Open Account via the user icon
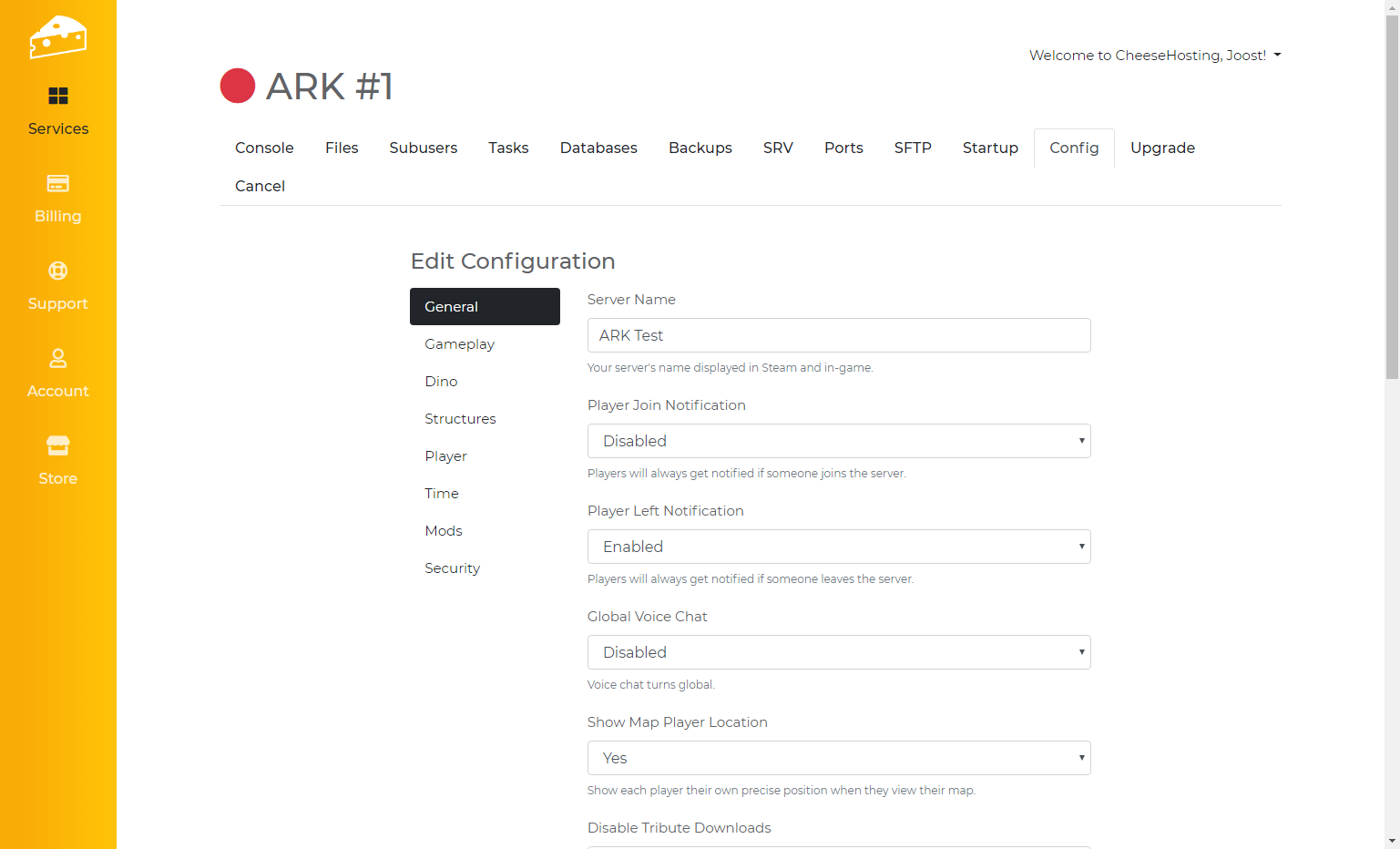 58,358
